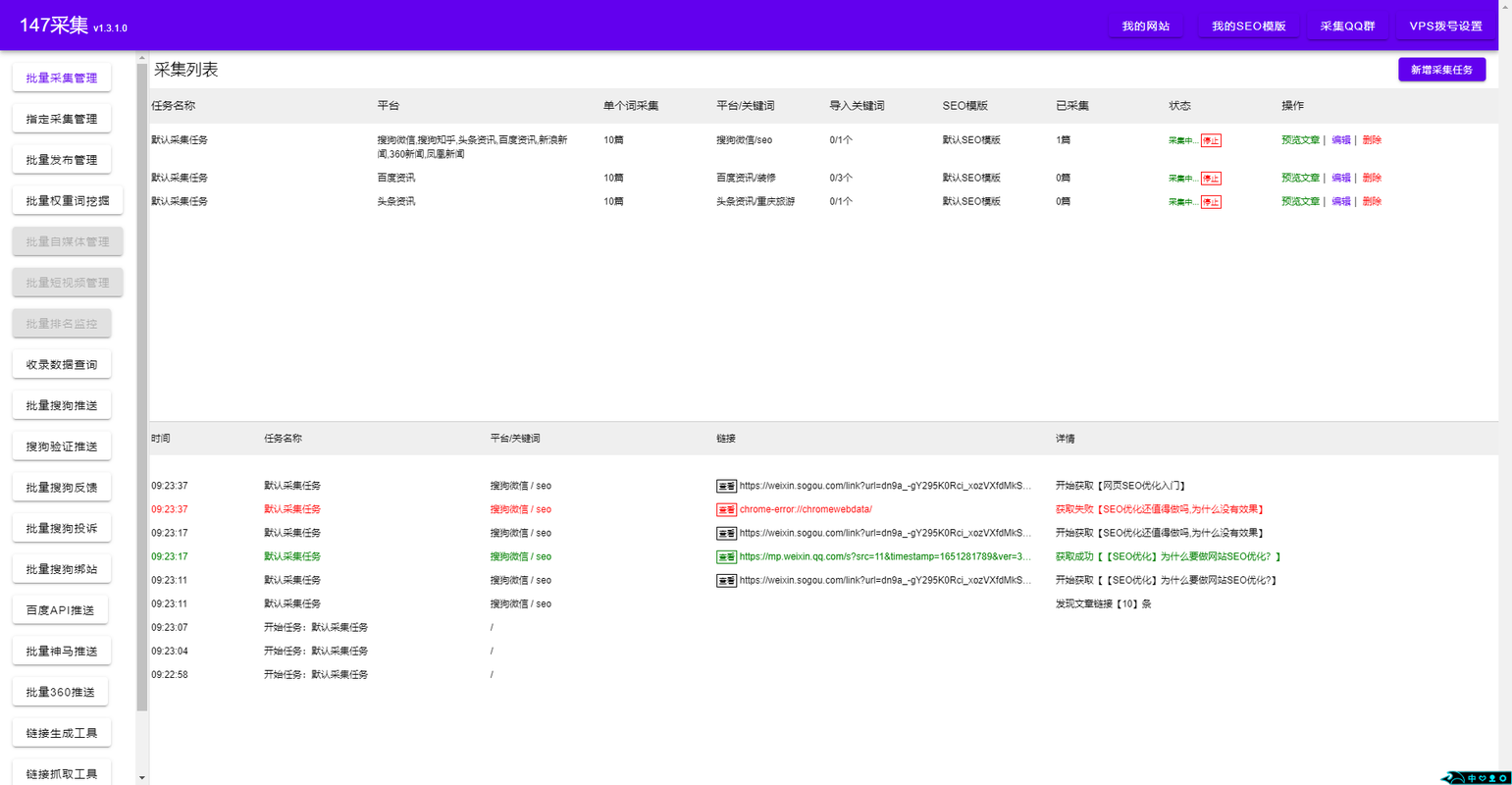The image size is (1512, 785).
Task: Click 获取失败【SEO优化还值得做吗 detail text
Action: coord(1161,509)
